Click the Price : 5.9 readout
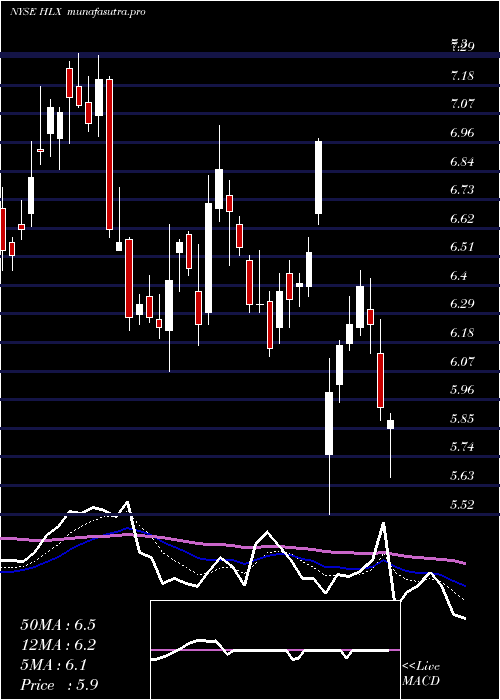 point(59,685)
